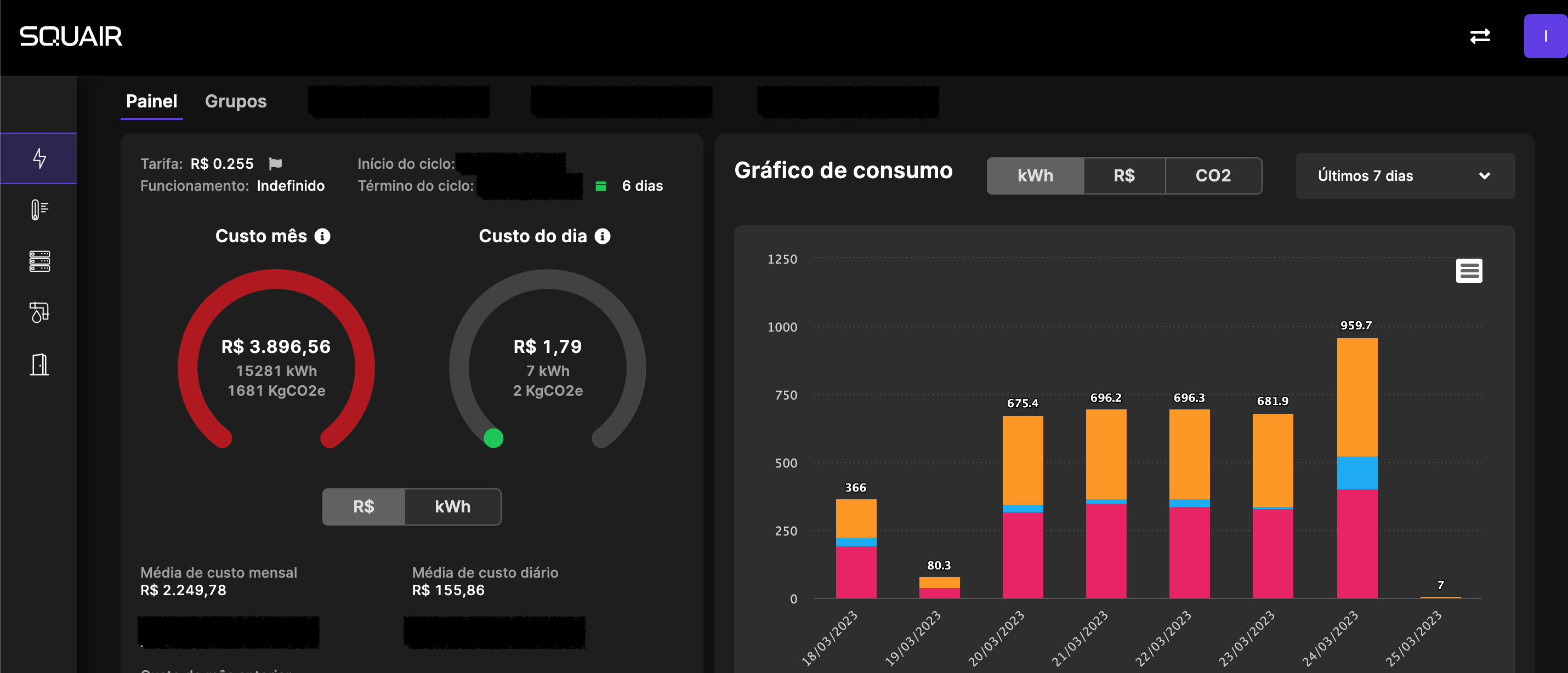Open the water pipe icon in sidebar
This screenshot has width=1568, height=673.
coord(38,313)
